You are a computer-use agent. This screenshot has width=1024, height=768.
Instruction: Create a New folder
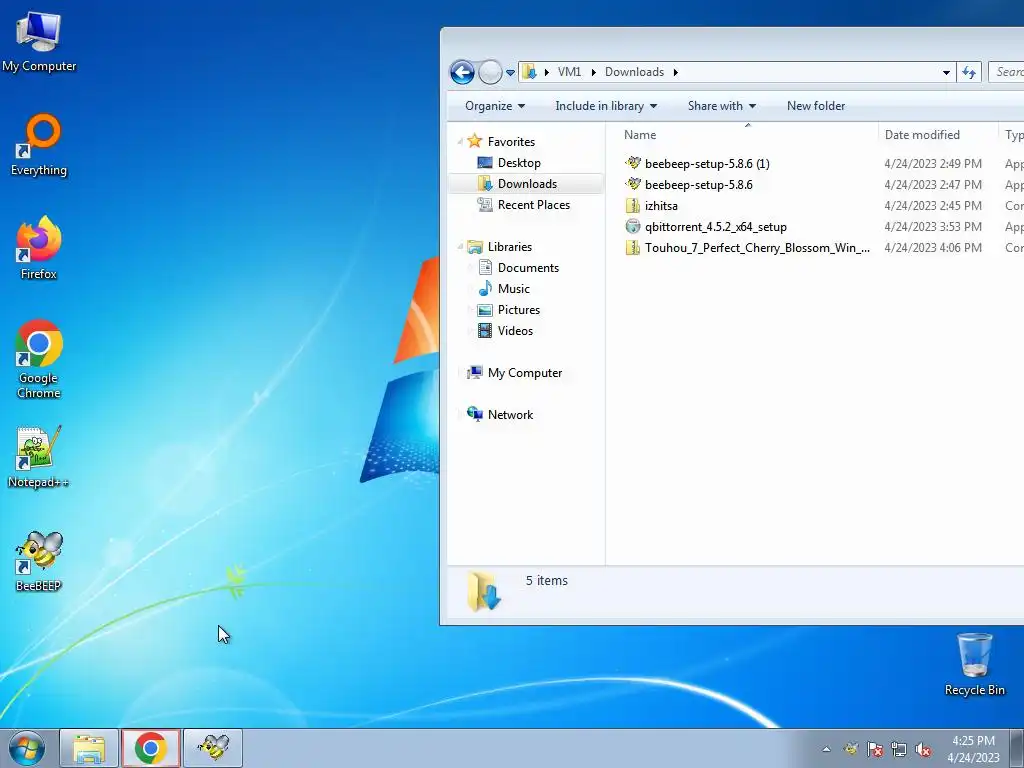816,106
